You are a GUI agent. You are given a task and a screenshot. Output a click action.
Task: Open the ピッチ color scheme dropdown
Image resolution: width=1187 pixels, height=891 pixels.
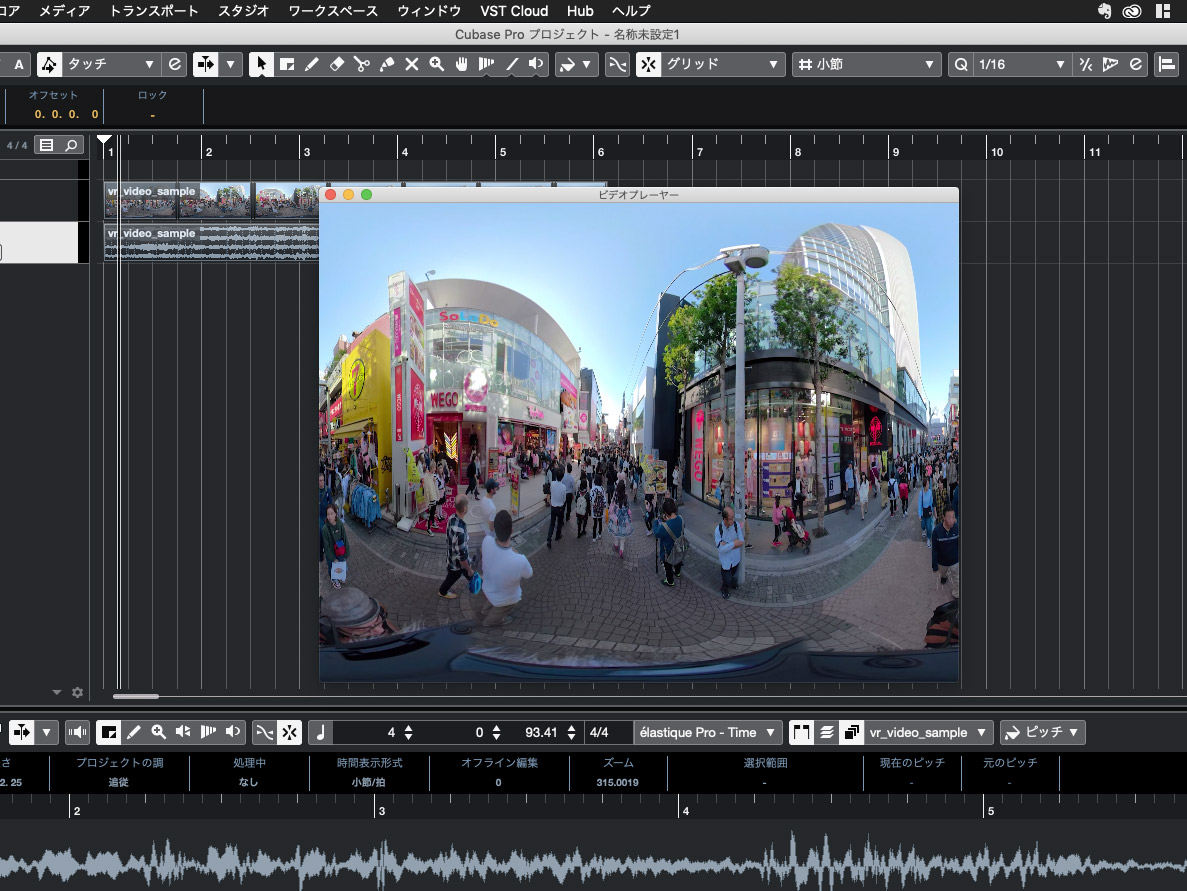point(1043,732)
